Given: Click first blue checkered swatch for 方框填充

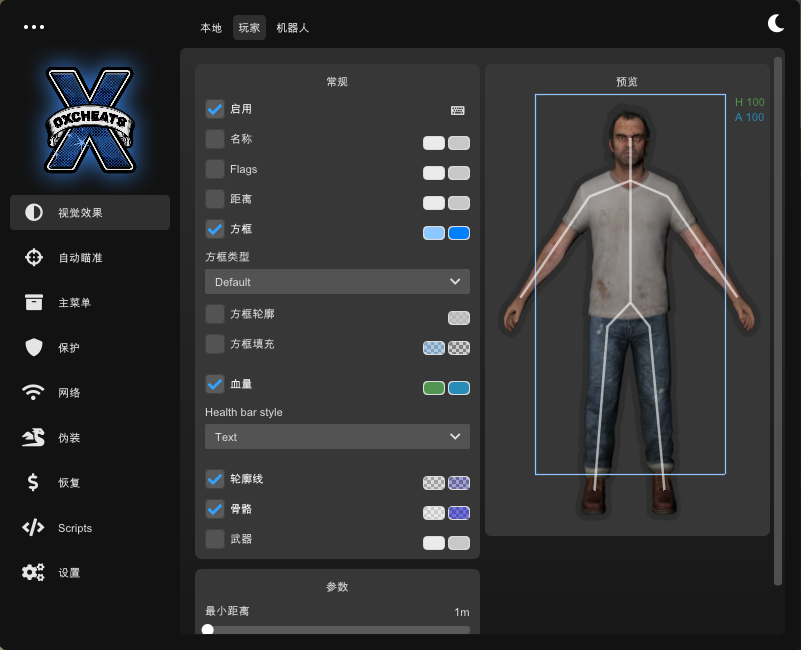Looking at the screenshot, I should click(x=434, y=348).
